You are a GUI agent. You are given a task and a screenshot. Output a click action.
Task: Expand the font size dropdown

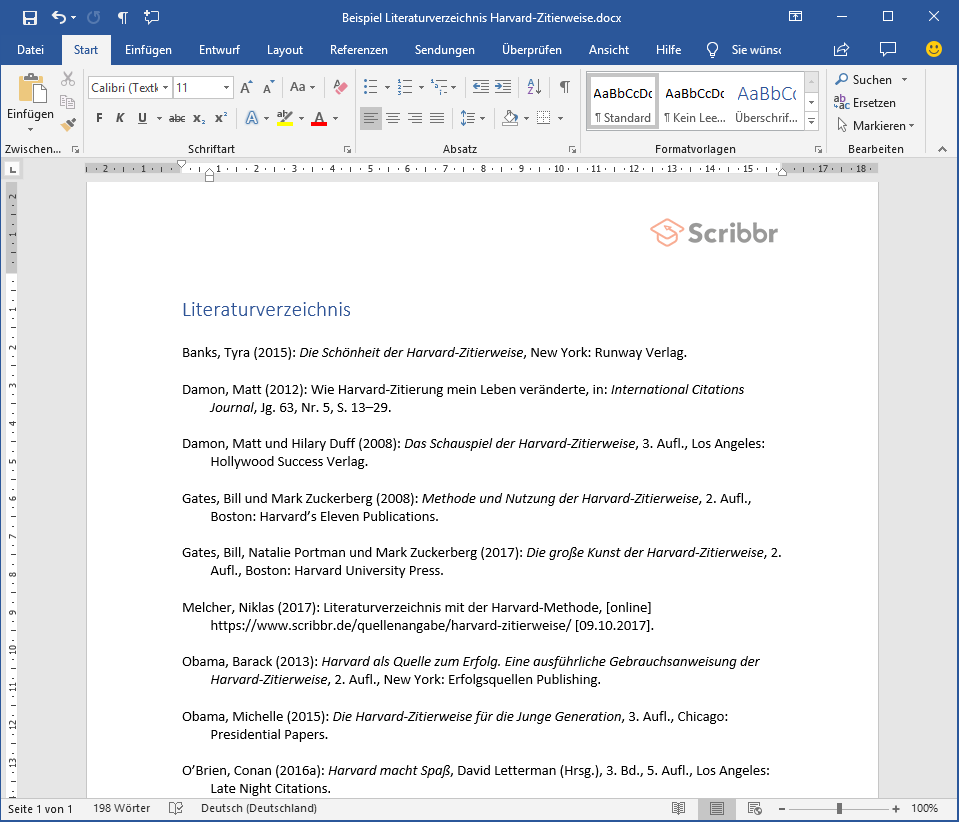coord(227,88)
